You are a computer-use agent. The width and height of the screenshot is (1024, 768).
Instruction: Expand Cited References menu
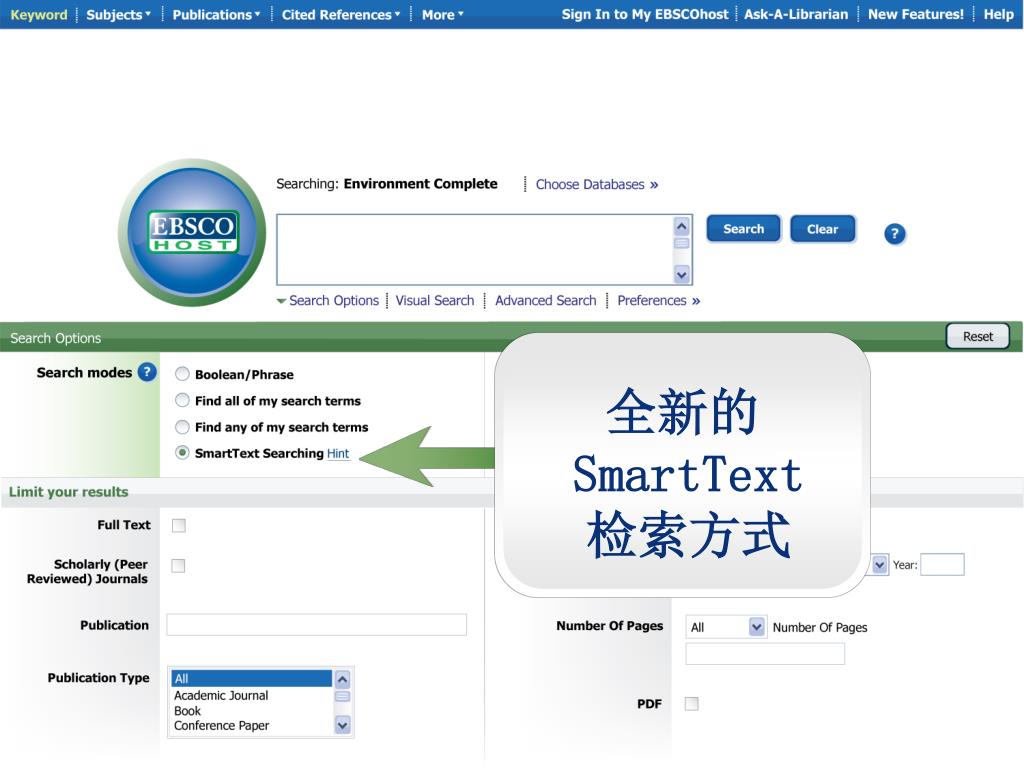[x=341, y=14]
